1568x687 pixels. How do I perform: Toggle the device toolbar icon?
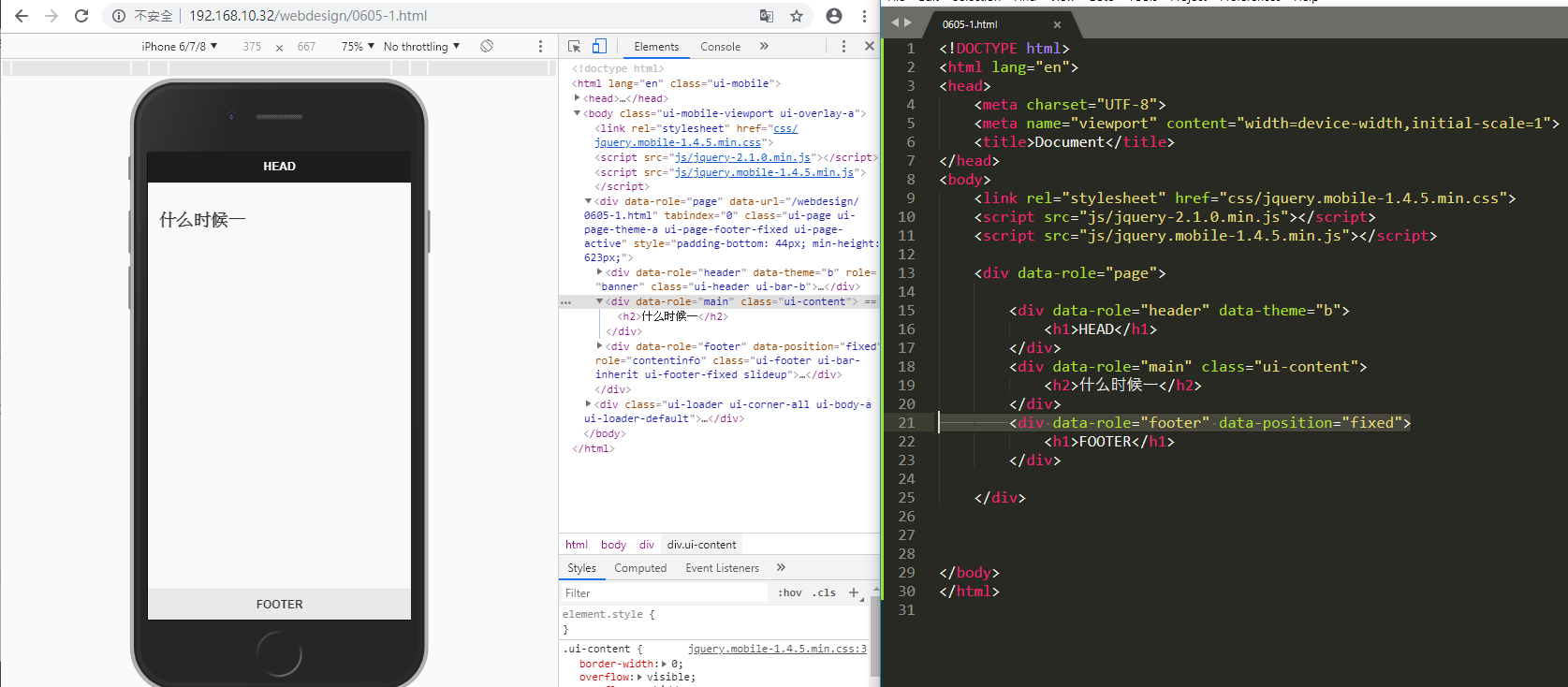(x=599, y=46)
